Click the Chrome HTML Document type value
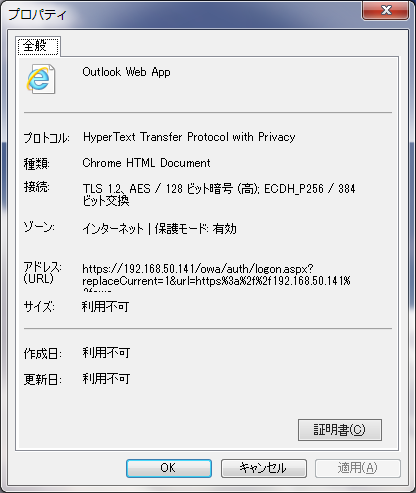 point(146,163)
